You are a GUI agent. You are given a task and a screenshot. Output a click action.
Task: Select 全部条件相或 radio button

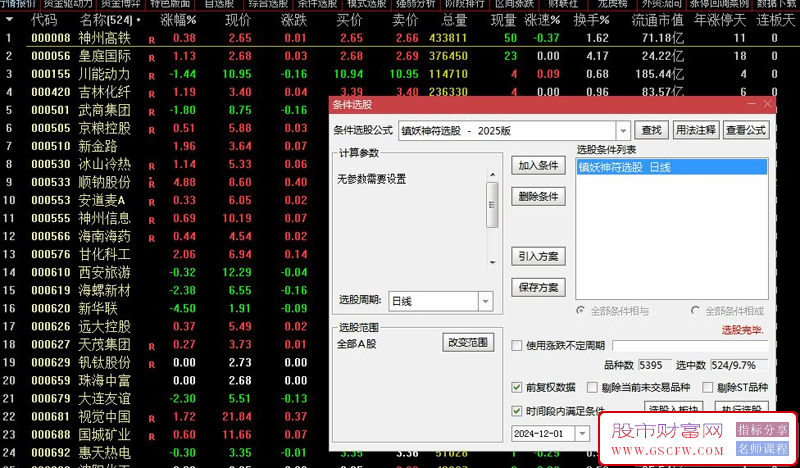(x=695, y=310)
